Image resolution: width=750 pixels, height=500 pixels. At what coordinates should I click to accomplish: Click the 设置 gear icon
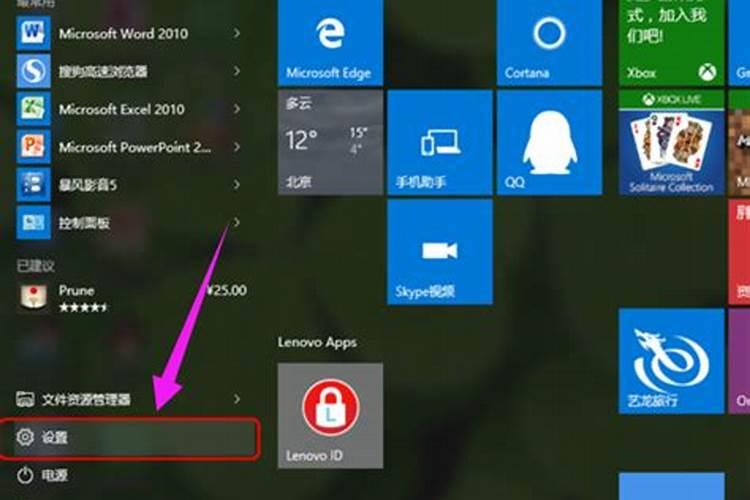[x=25, y=436]
